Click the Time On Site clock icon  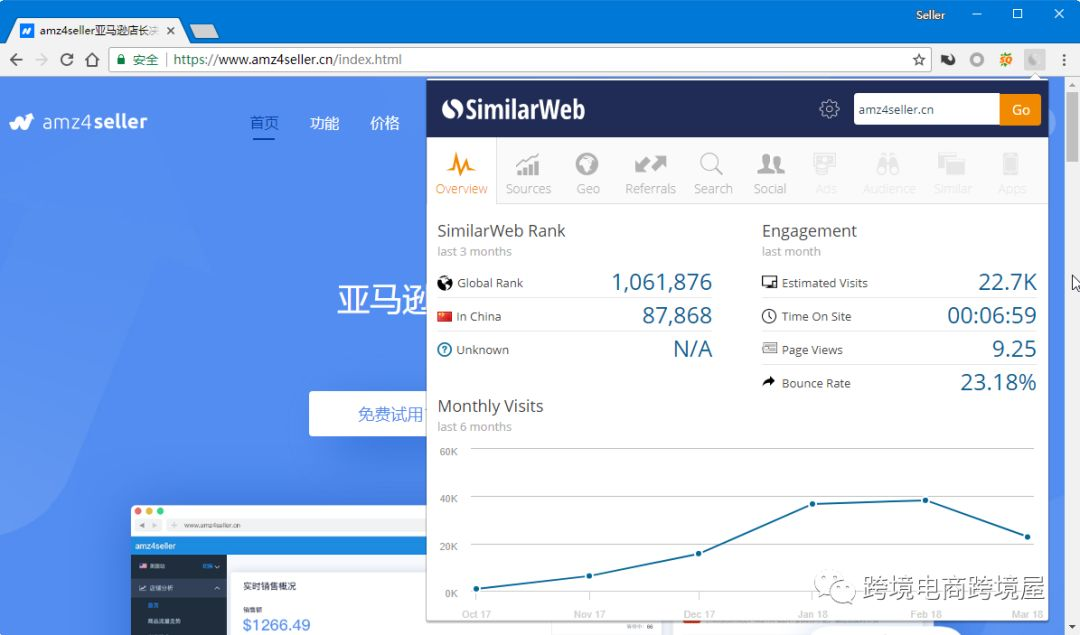(769, 316)
